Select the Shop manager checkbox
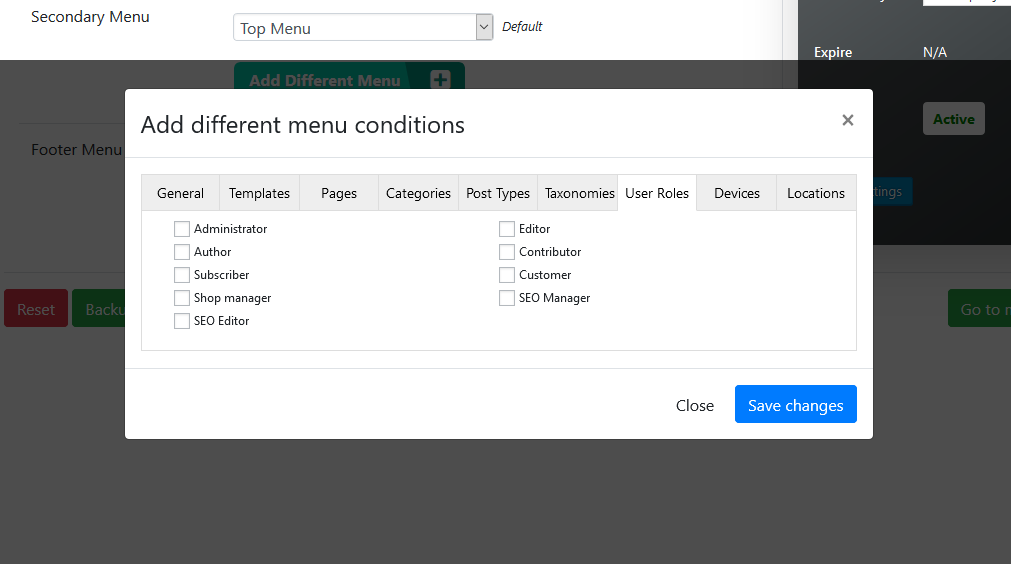Screen dimensions: 1011x564 (x=182, y=298)
